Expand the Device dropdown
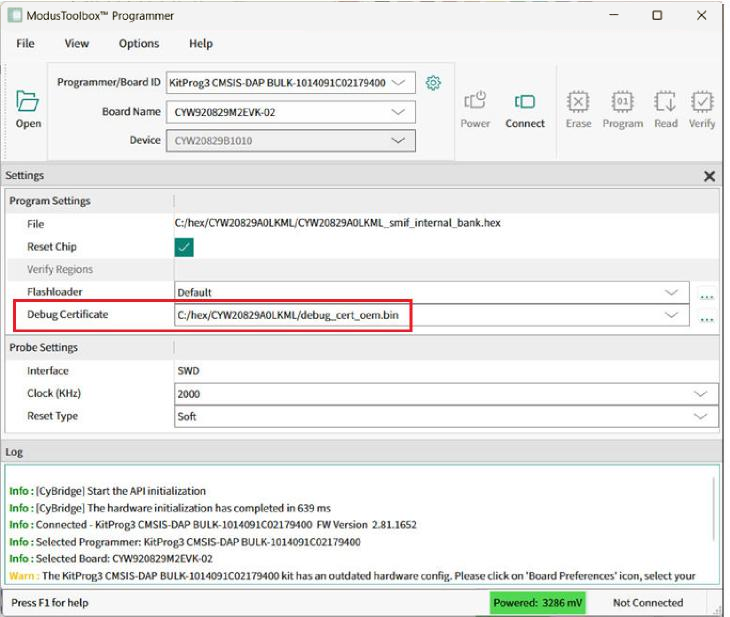Image resolution: width=730 pixels, height=617 pixels. (x=398, y=141)
